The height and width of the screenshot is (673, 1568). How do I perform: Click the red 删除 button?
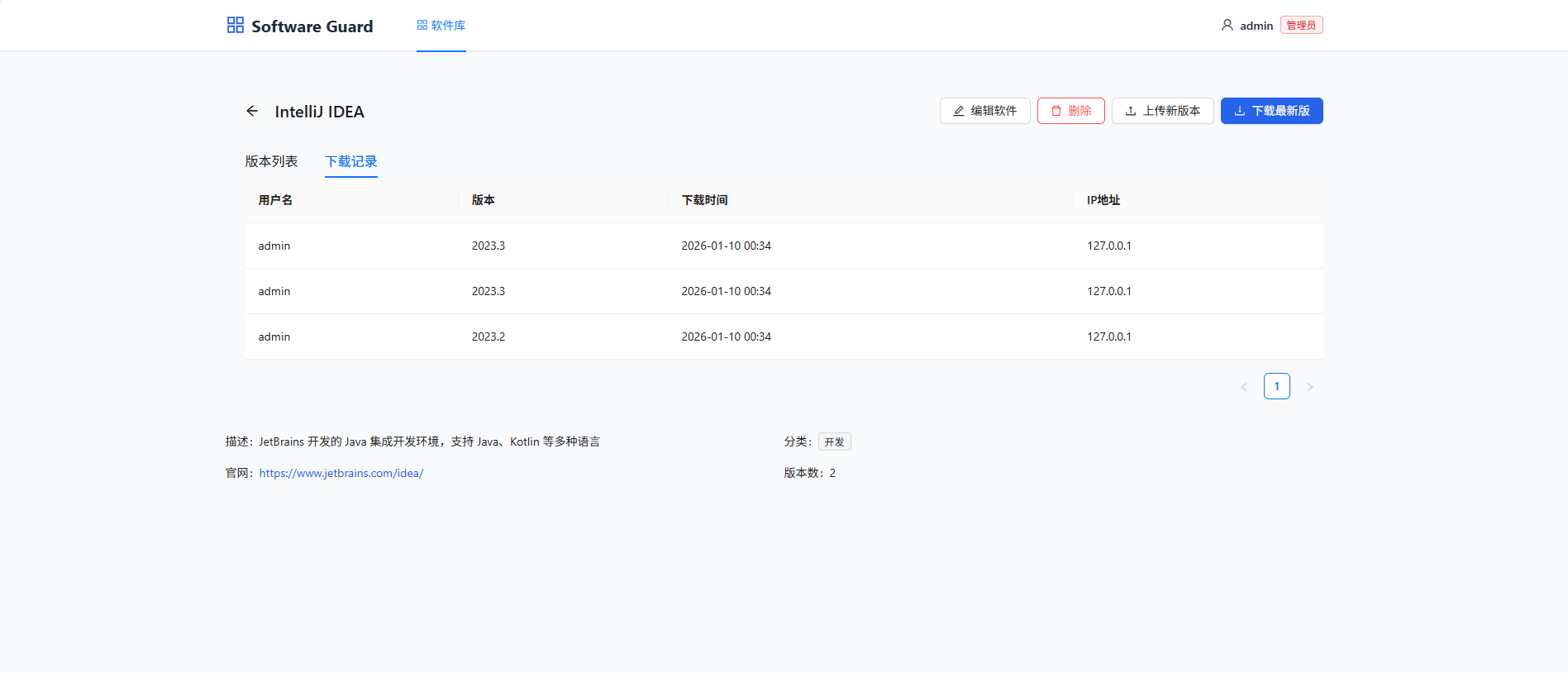[1071, 111]
